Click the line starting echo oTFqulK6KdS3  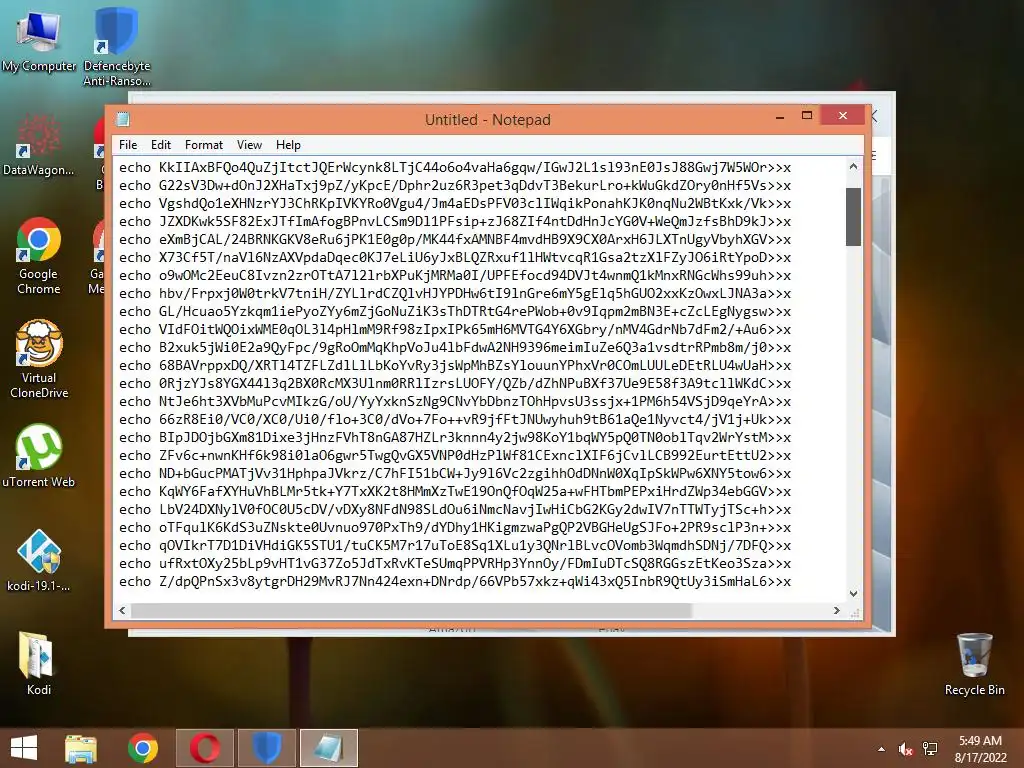tap(455, 527)
